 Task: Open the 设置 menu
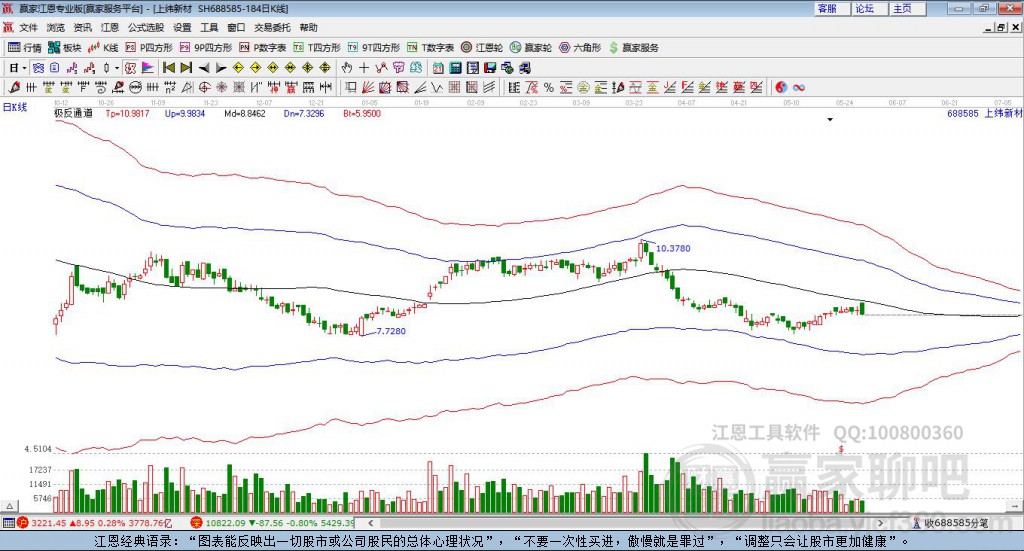point(182,27)
